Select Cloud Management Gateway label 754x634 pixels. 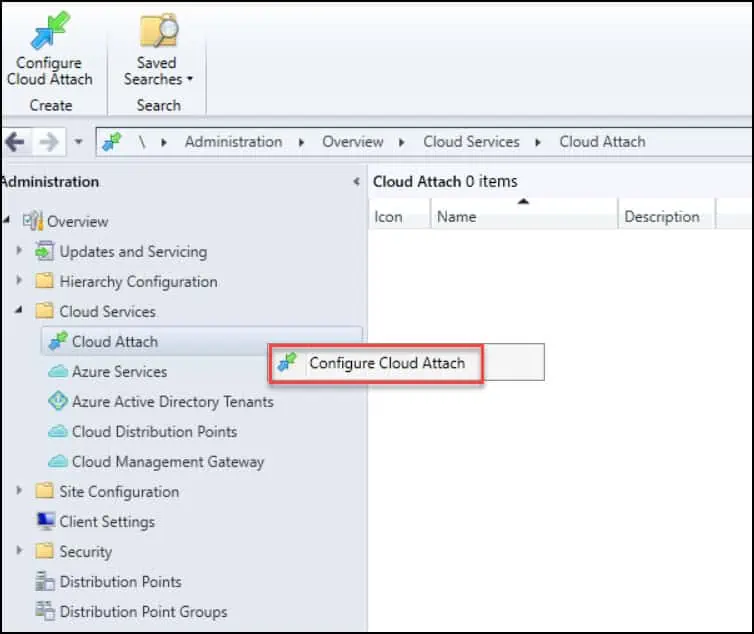click(x=168, y=462)
